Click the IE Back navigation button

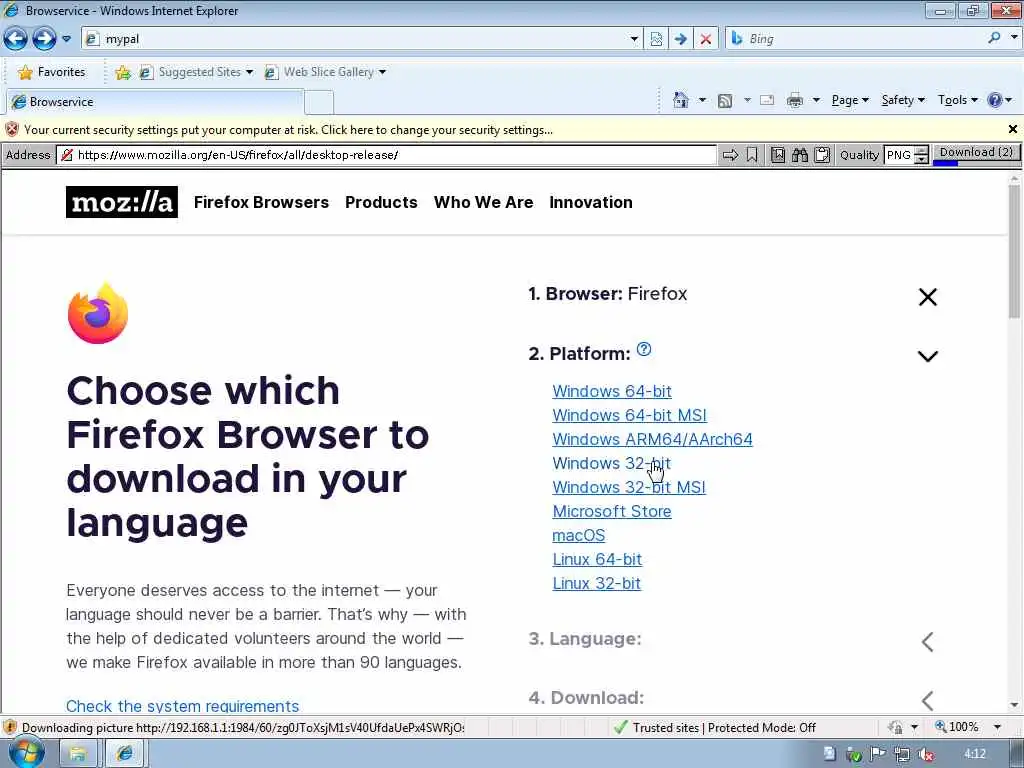pyautogui.click(x=16, y=39)
